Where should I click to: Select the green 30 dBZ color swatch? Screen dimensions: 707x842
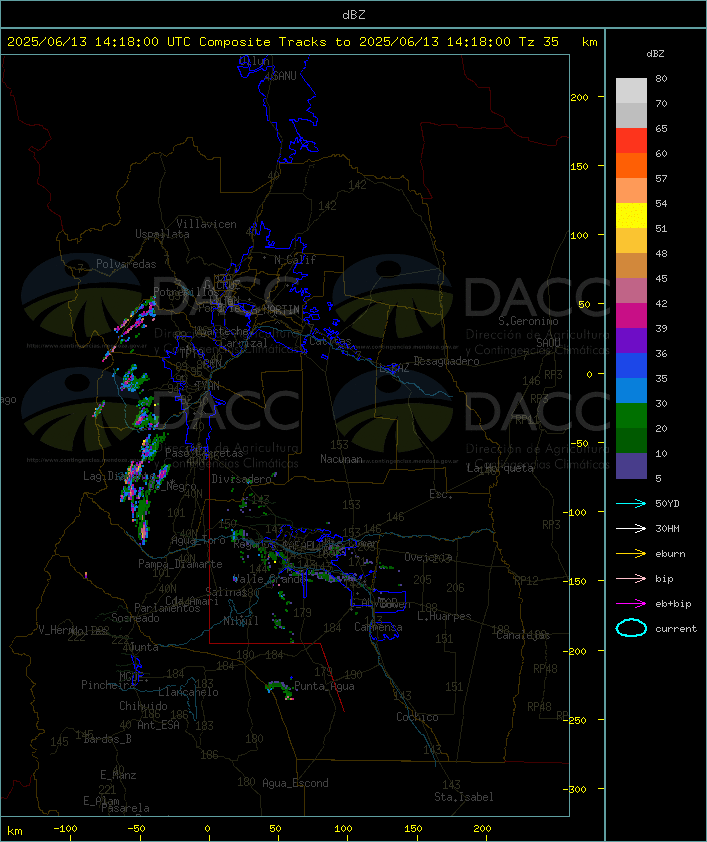coord(631,416)
